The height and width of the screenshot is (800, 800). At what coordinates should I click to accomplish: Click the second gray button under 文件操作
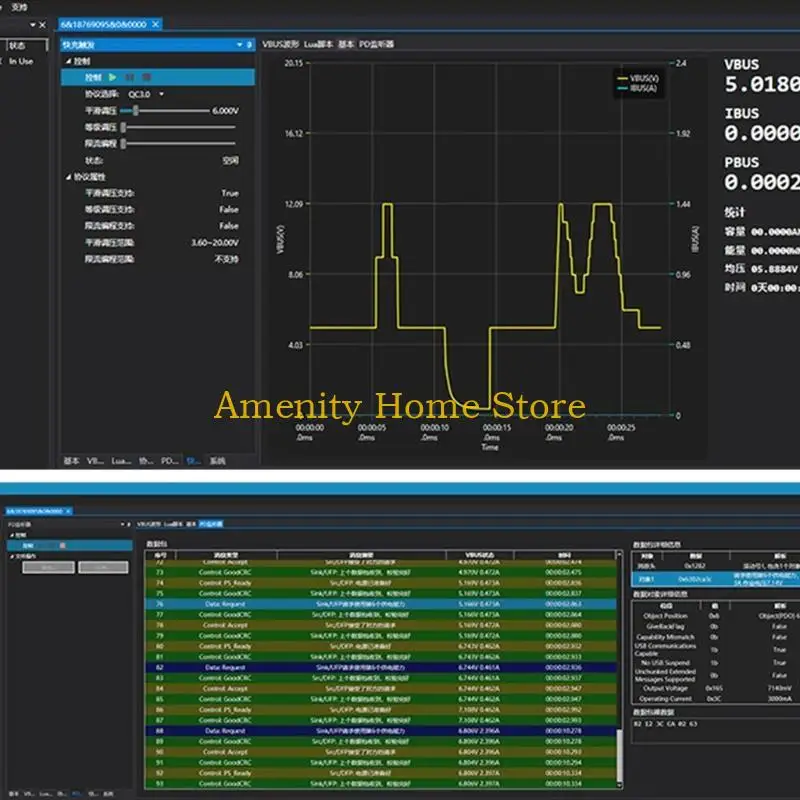click(x=103, y=567)
